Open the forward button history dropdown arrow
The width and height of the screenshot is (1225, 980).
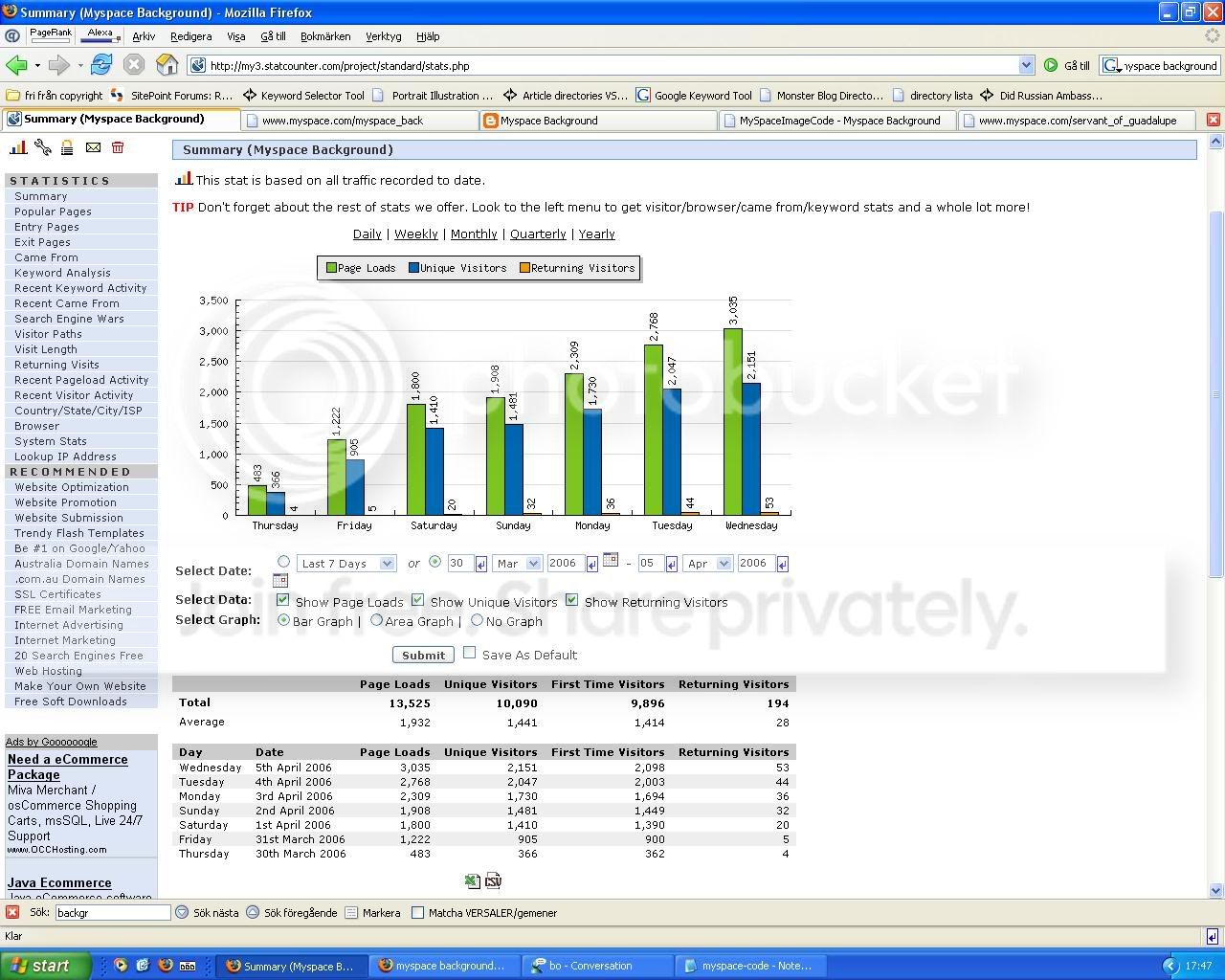point(80,65)
